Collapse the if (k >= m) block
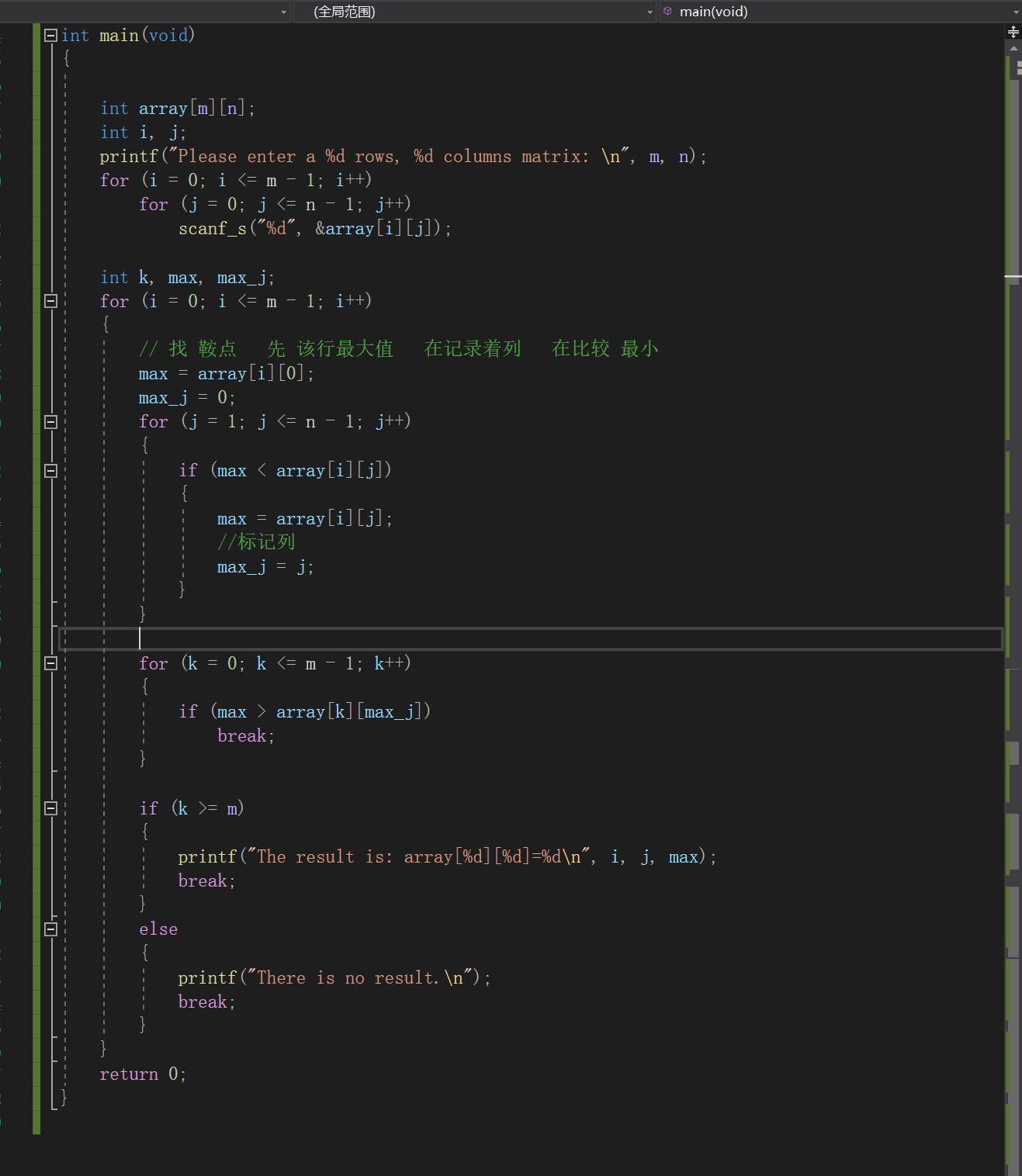The height and width of the screenshot is (1176, 1022). tap(51, 808)
